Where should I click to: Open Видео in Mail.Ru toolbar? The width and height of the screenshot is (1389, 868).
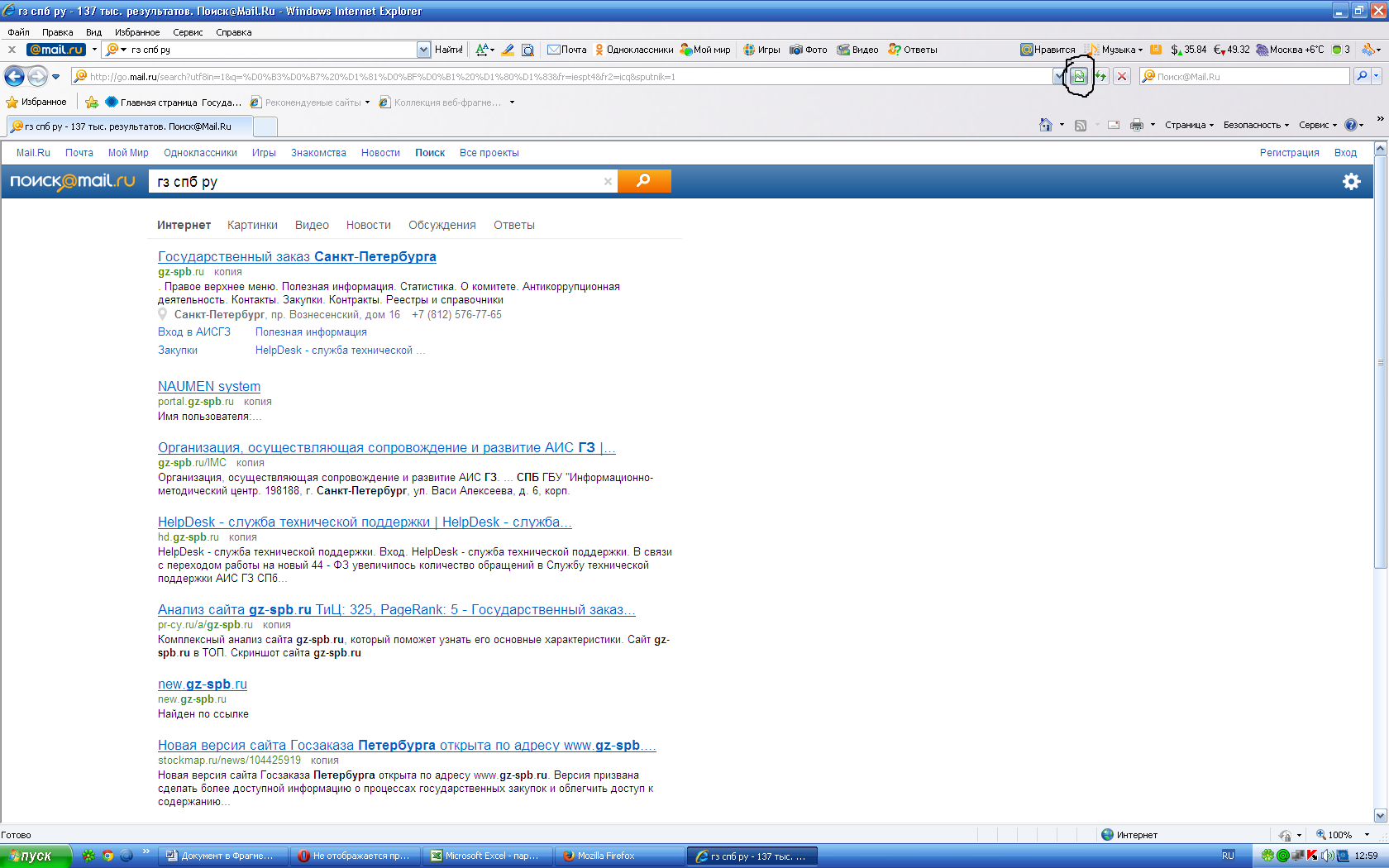pyautogui.click(x=857, y=50)
